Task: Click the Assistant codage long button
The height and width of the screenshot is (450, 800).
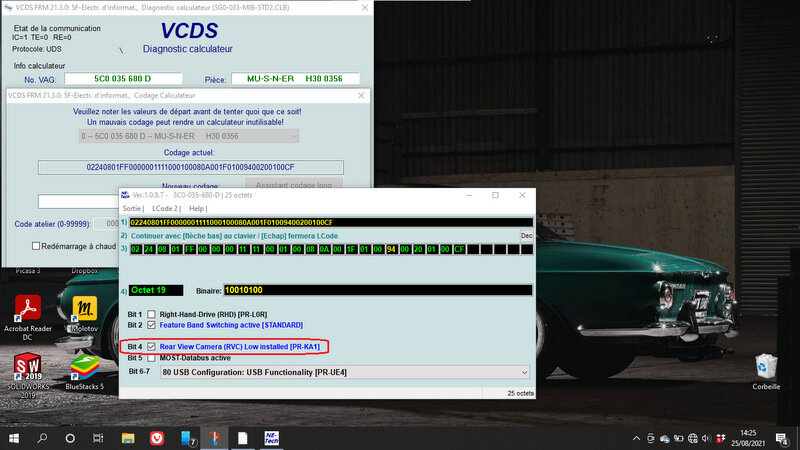Action: pos(293,185)
